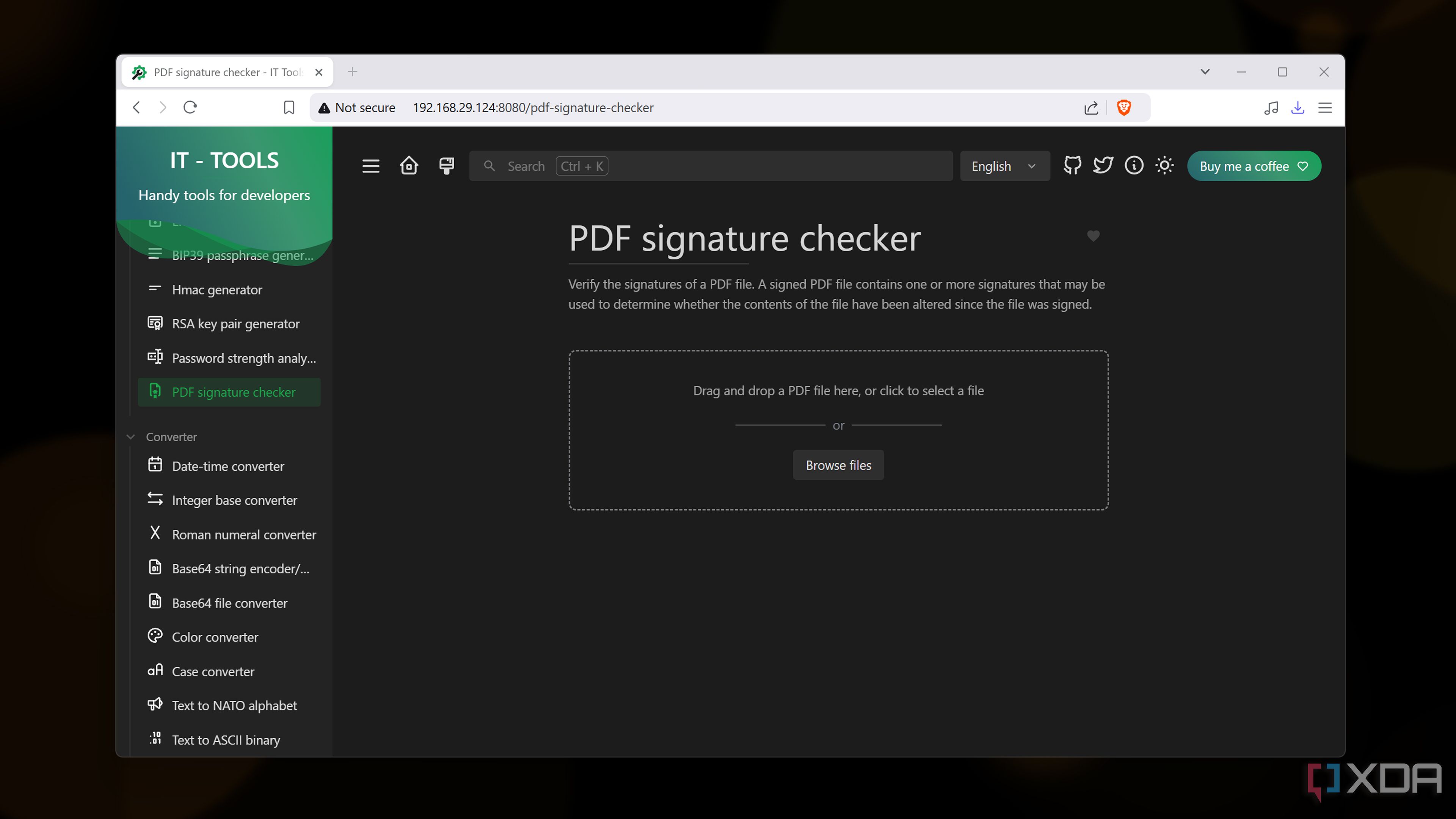
Task: Open the About info icon
Action: (1134, 166)
